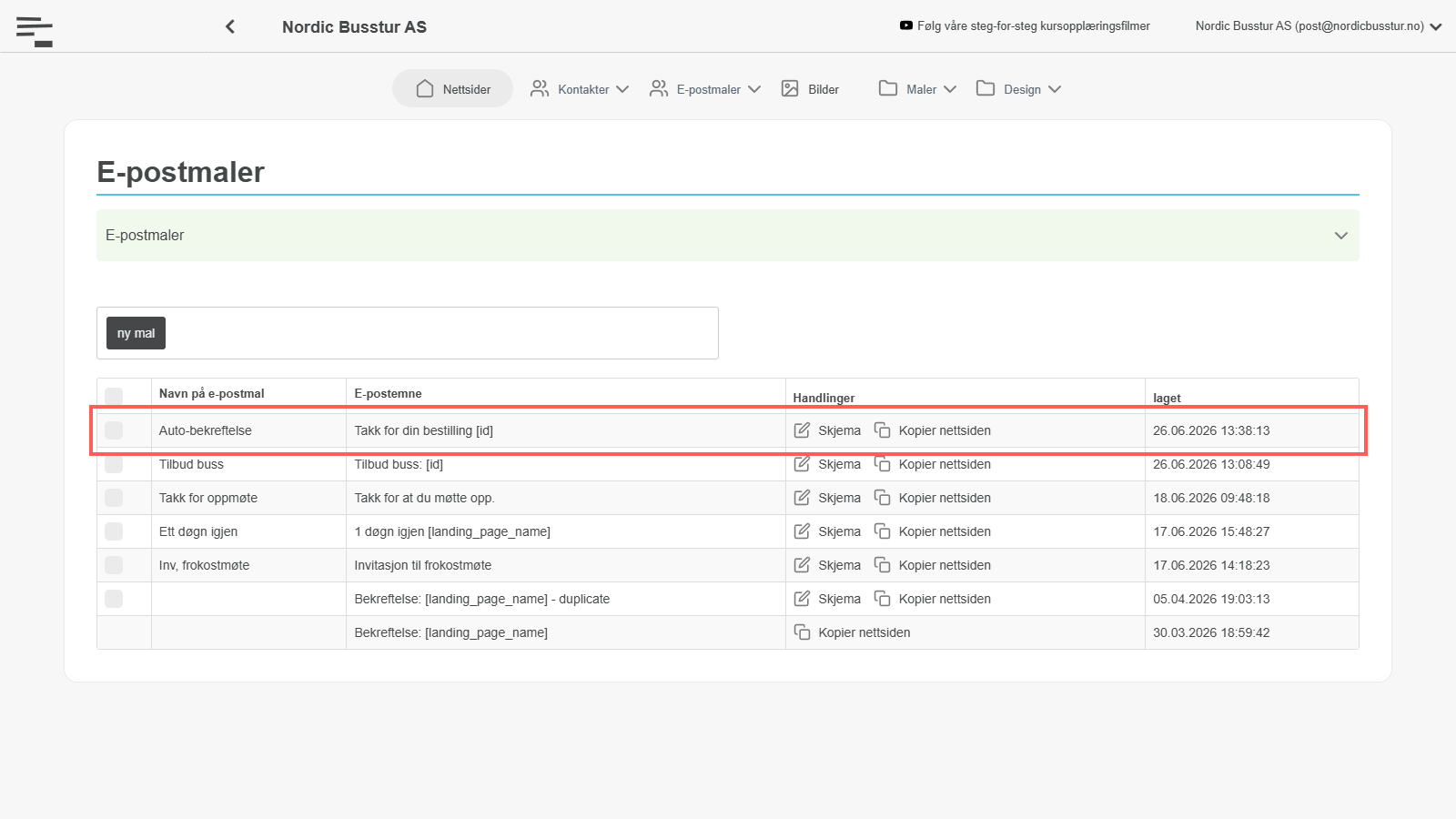
Task: Select the subject 'Tilbud buss: [id]'
Action: pyautogui.click(x=399, y=464)
